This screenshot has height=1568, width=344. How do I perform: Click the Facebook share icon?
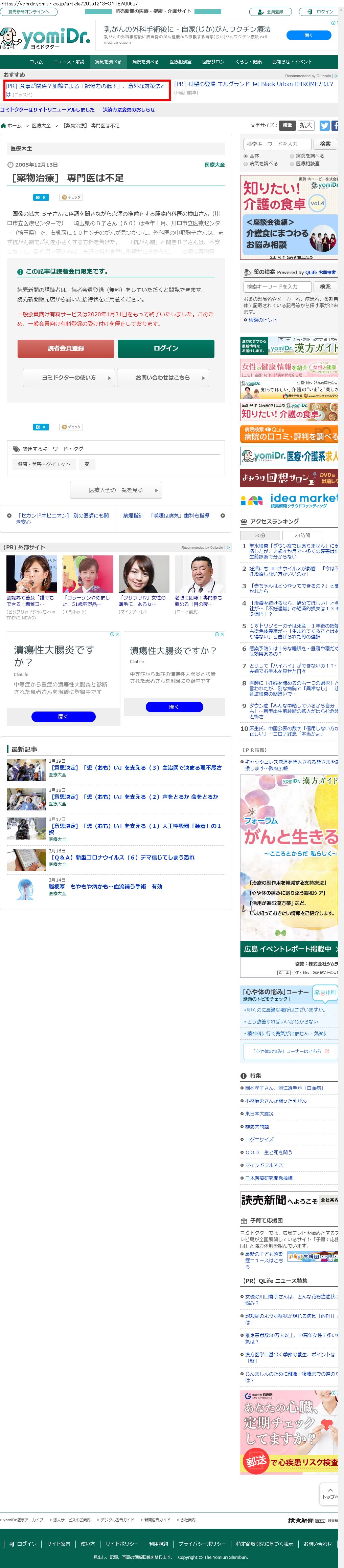pyautogui.click(x=335, y=125)
